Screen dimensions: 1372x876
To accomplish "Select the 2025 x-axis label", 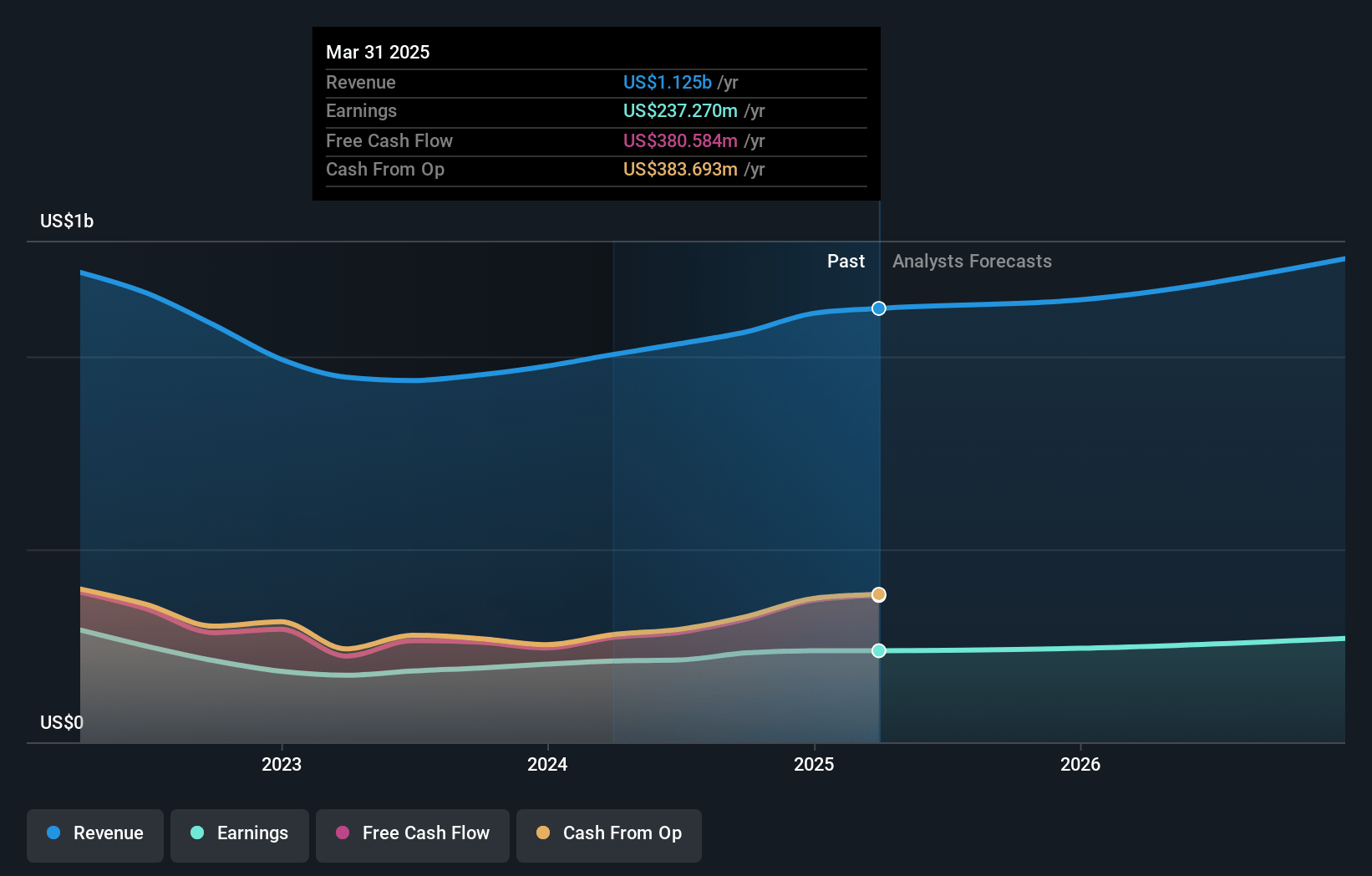I will (814, 764).
